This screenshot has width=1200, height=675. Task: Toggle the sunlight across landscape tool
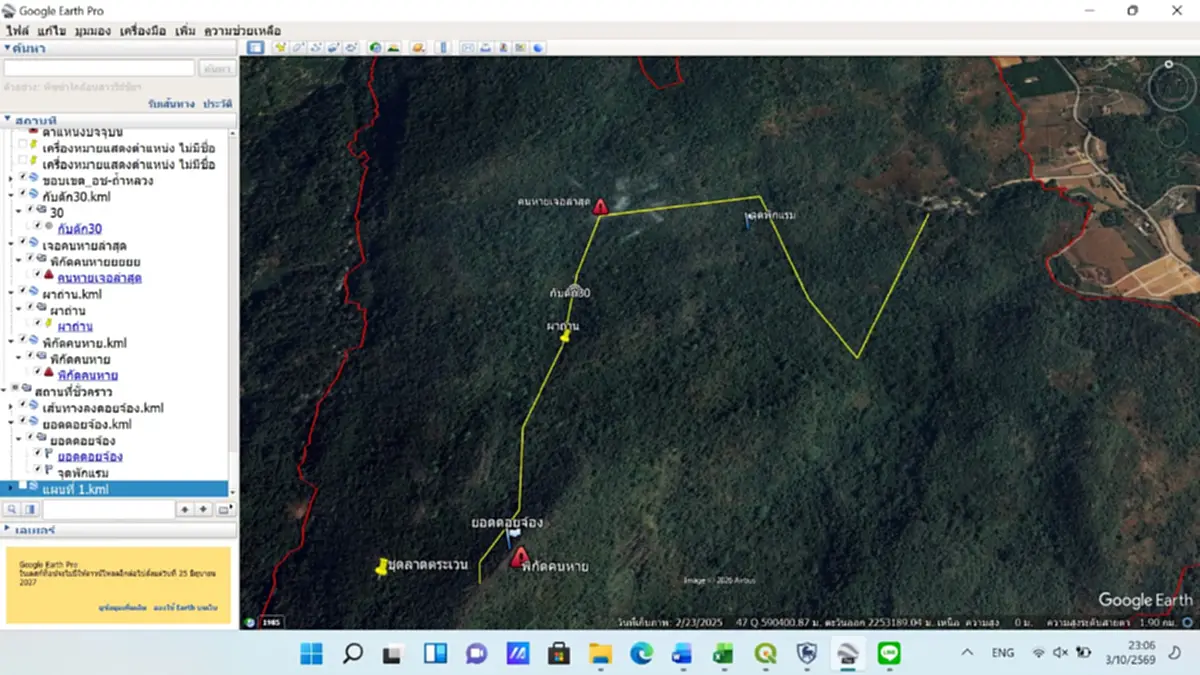tap(394, 47)
